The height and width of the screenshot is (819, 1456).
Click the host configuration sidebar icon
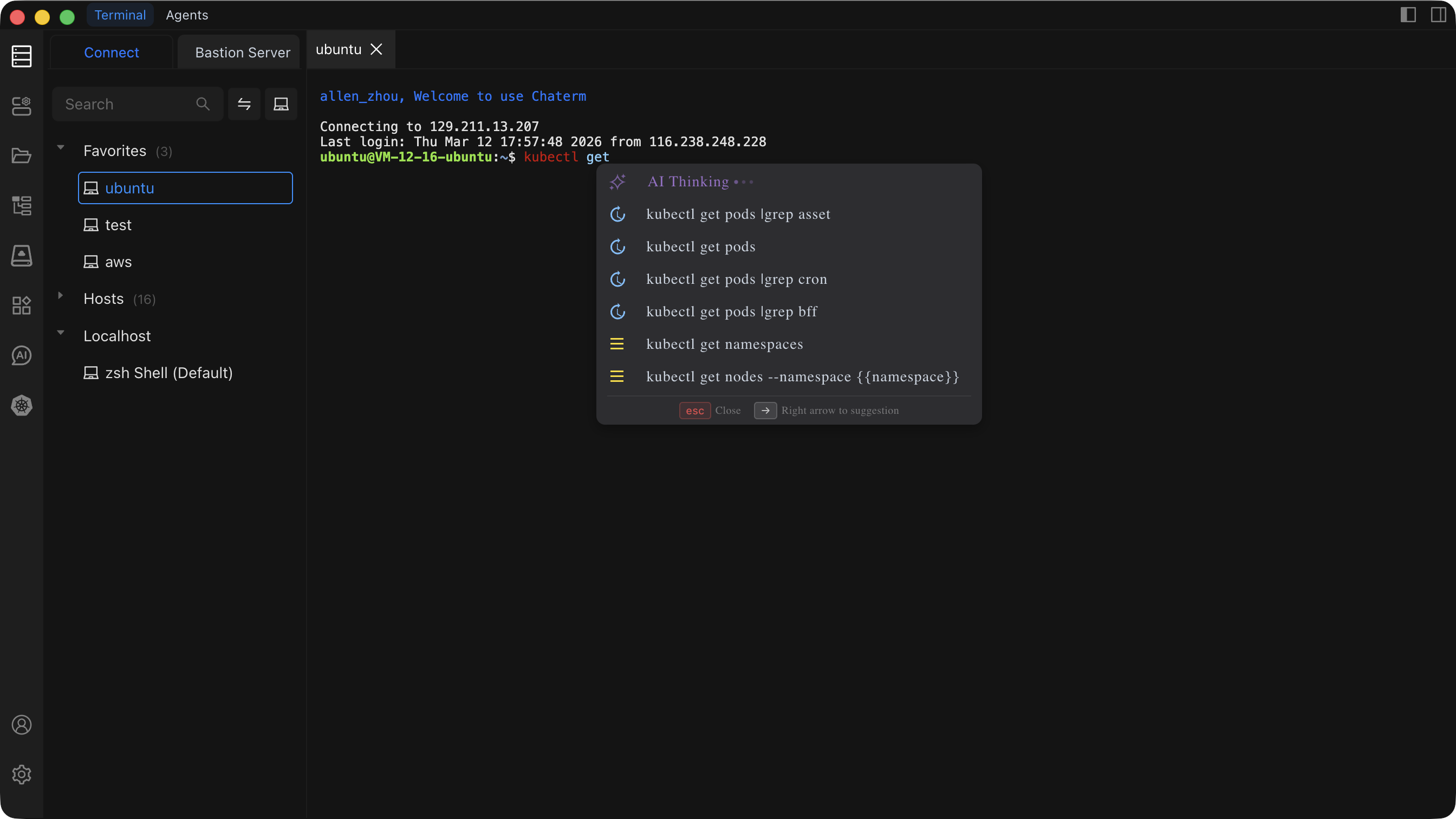[x=22, y=106]
